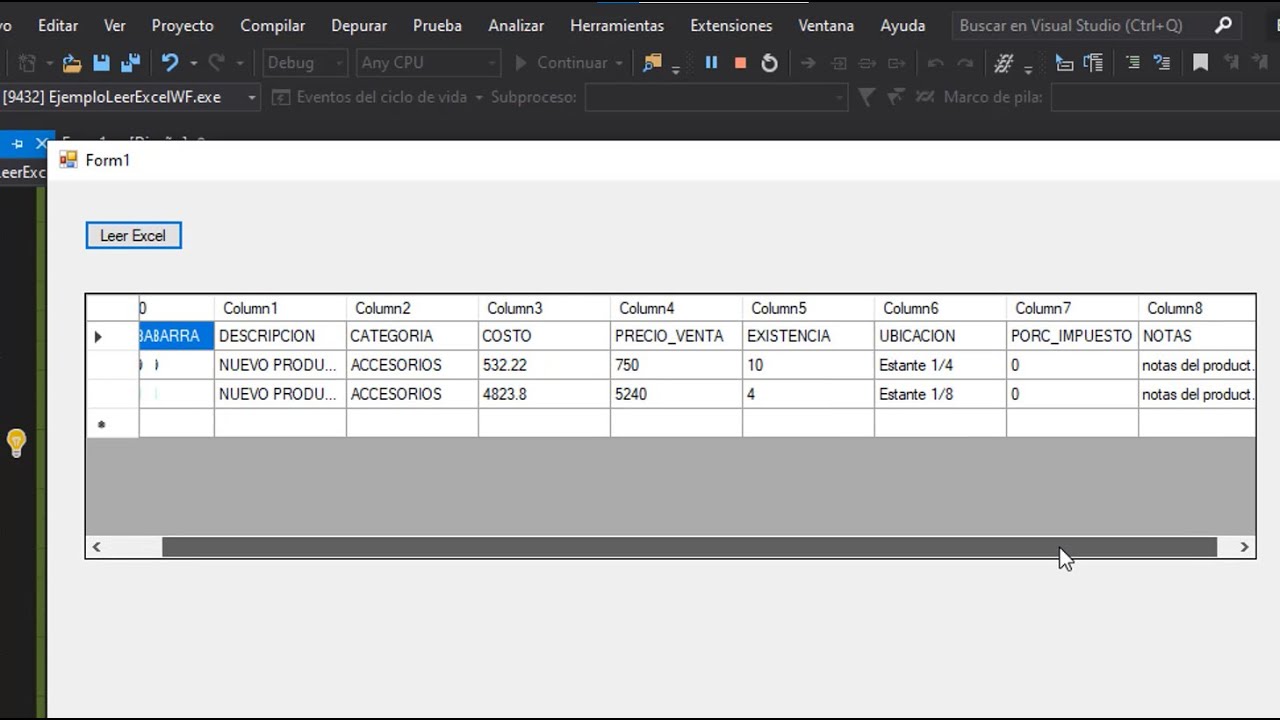Open the Debug configuration dropdown
The image size is (1280, 720).
pyautogui.click(x=306, y=63)
